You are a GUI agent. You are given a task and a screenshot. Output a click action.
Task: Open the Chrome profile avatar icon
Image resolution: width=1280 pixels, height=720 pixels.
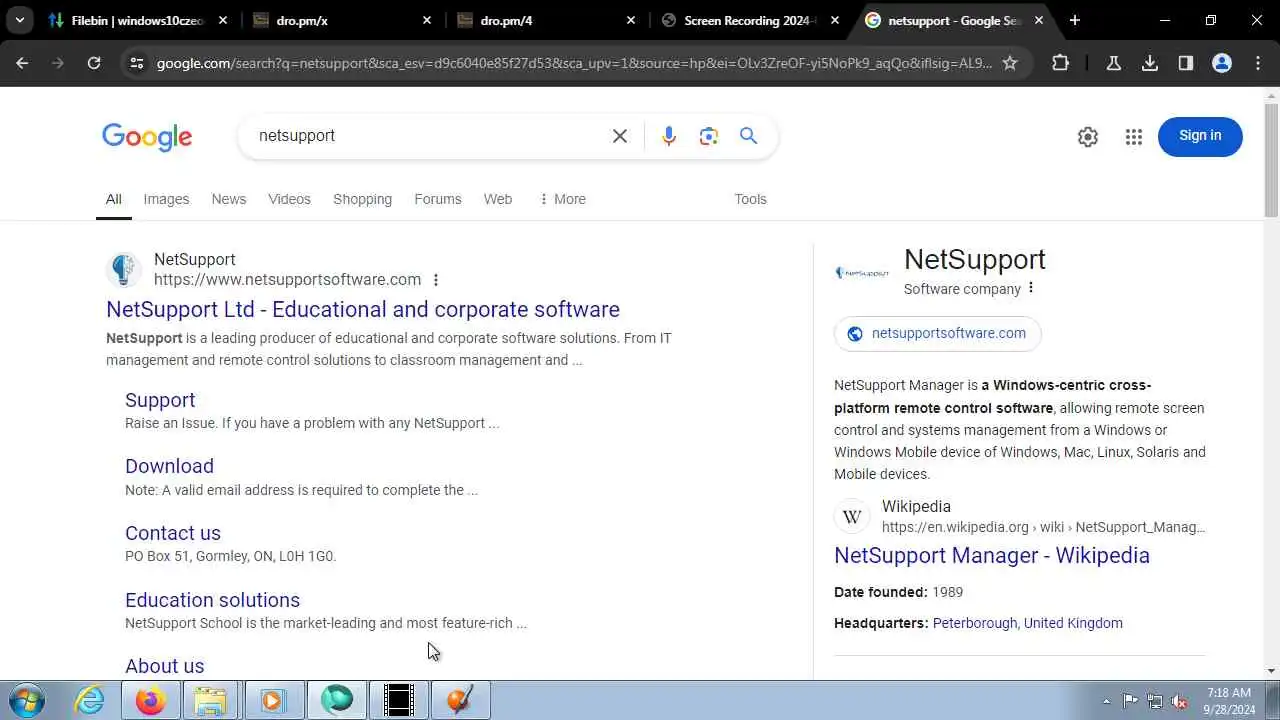[x=1222, y=63]
